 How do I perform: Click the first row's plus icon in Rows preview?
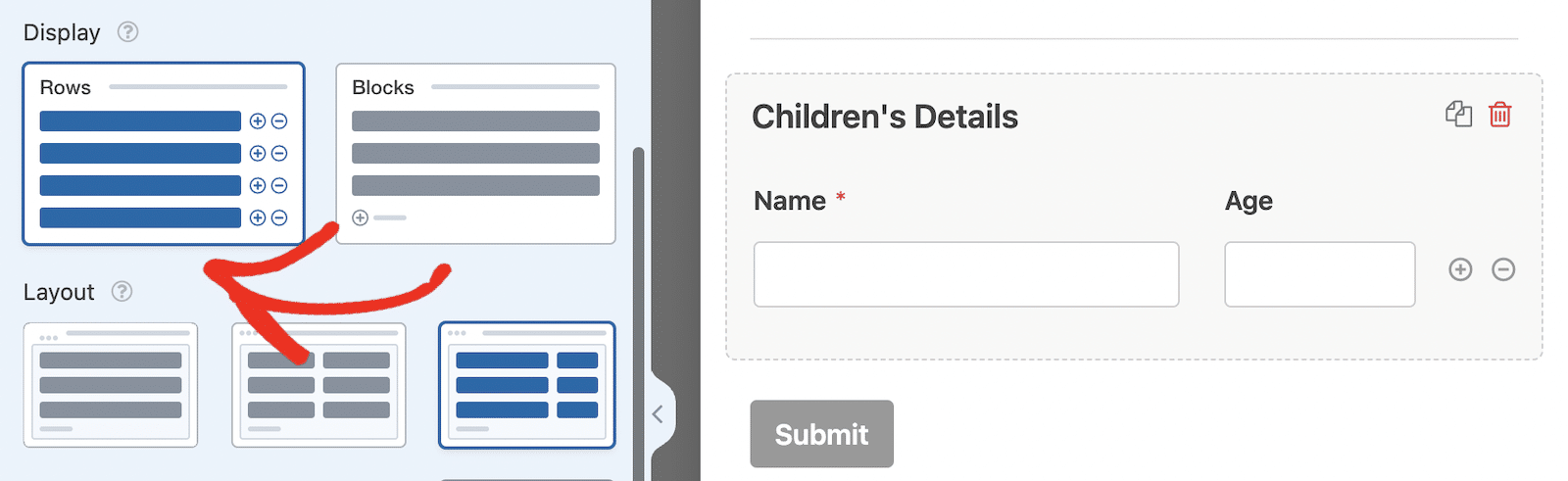click(x=258, y=121)
